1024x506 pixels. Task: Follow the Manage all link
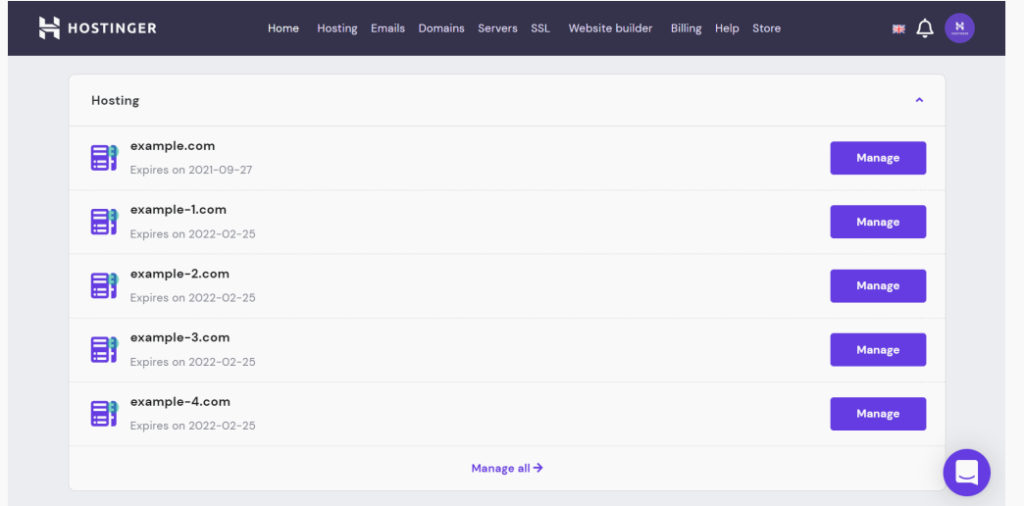[507, 468]
